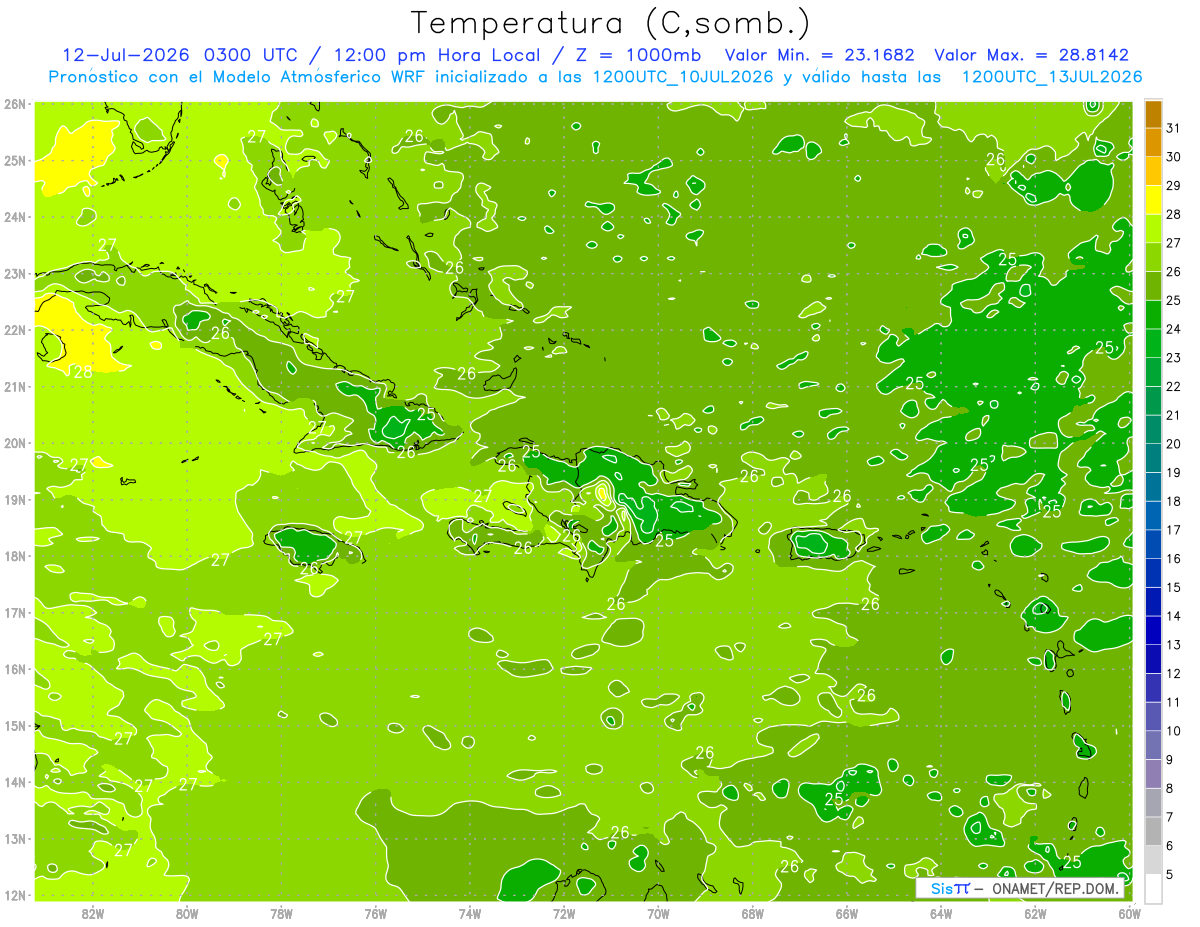
Task: Click the 16N latitude axis label
Action: click(x=15, y=669)
